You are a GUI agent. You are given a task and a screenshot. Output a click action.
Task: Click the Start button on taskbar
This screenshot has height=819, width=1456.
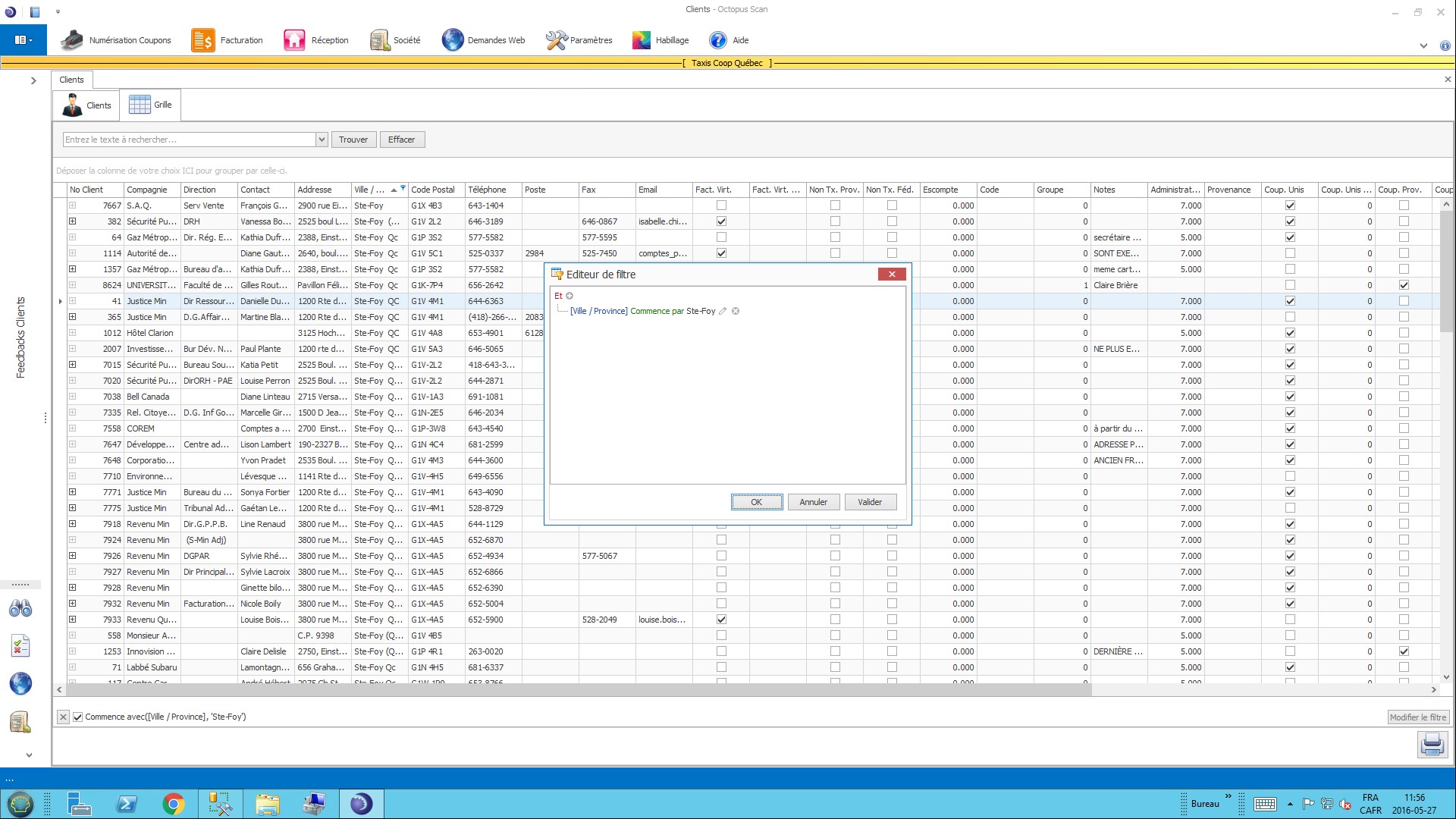(20, 804)
